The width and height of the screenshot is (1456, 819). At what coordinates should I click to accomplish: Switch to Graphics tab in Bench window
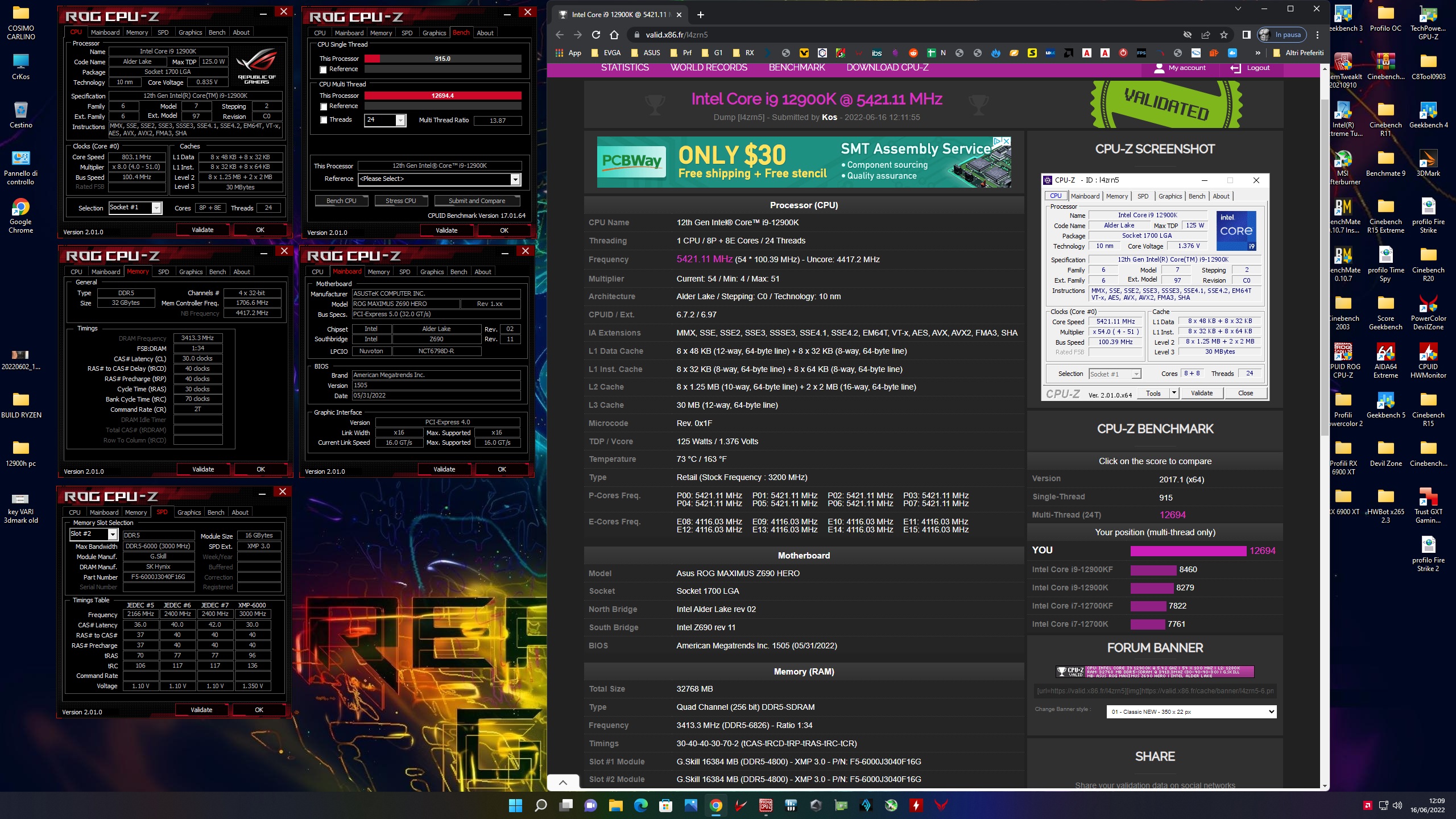tap(434, 32)
